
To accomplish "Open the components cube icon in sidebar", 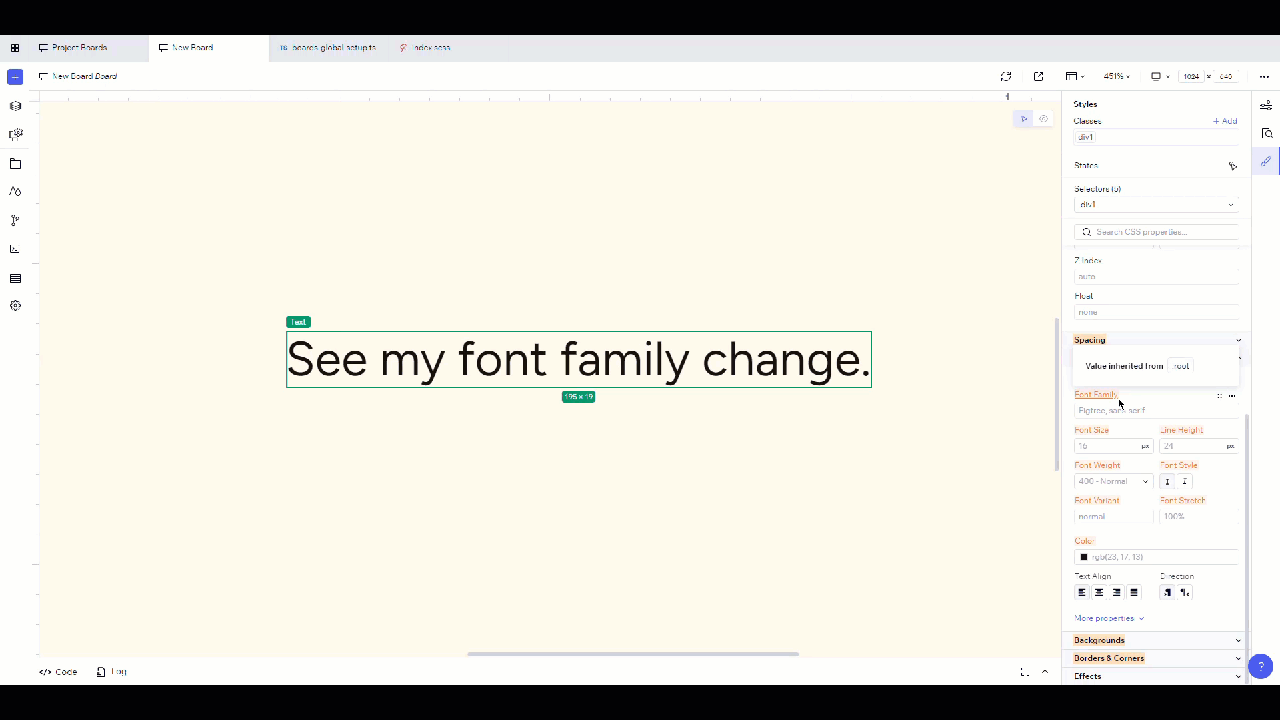I will coord(15,106).
